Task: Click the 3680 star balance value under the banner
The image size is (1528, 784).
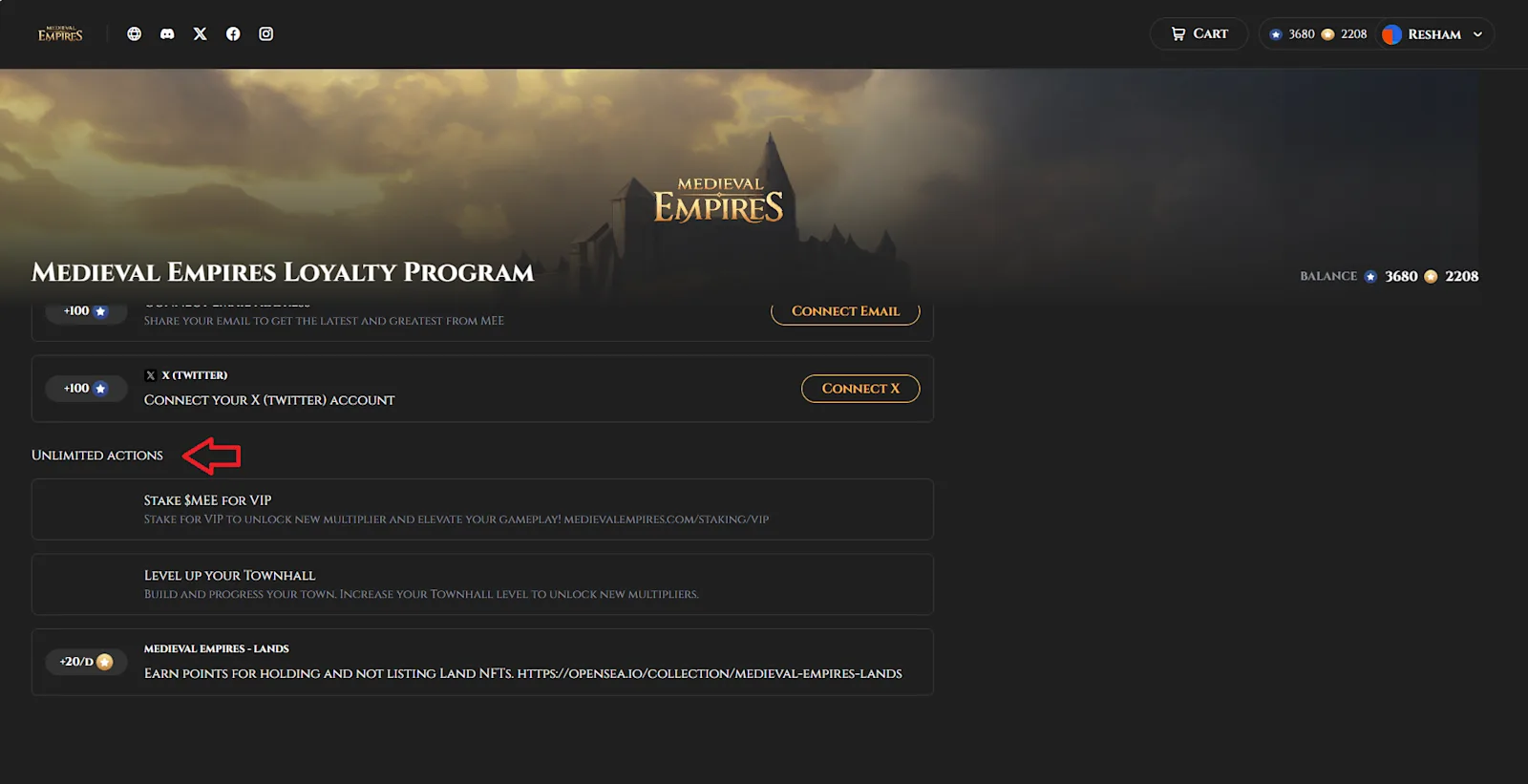Action: (x=1401, y=277)
